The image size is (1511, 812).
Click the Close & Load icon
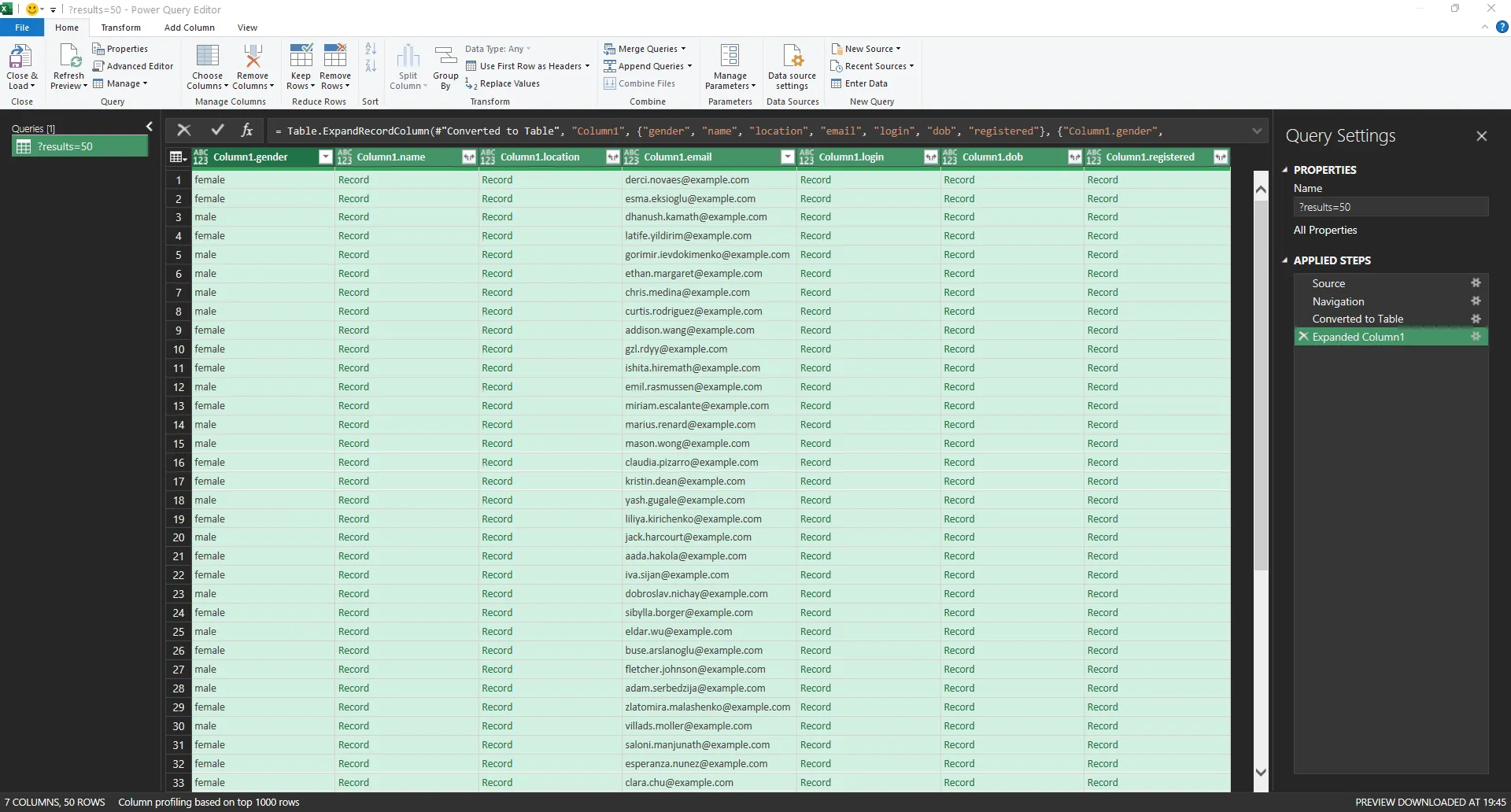(20, 57)
